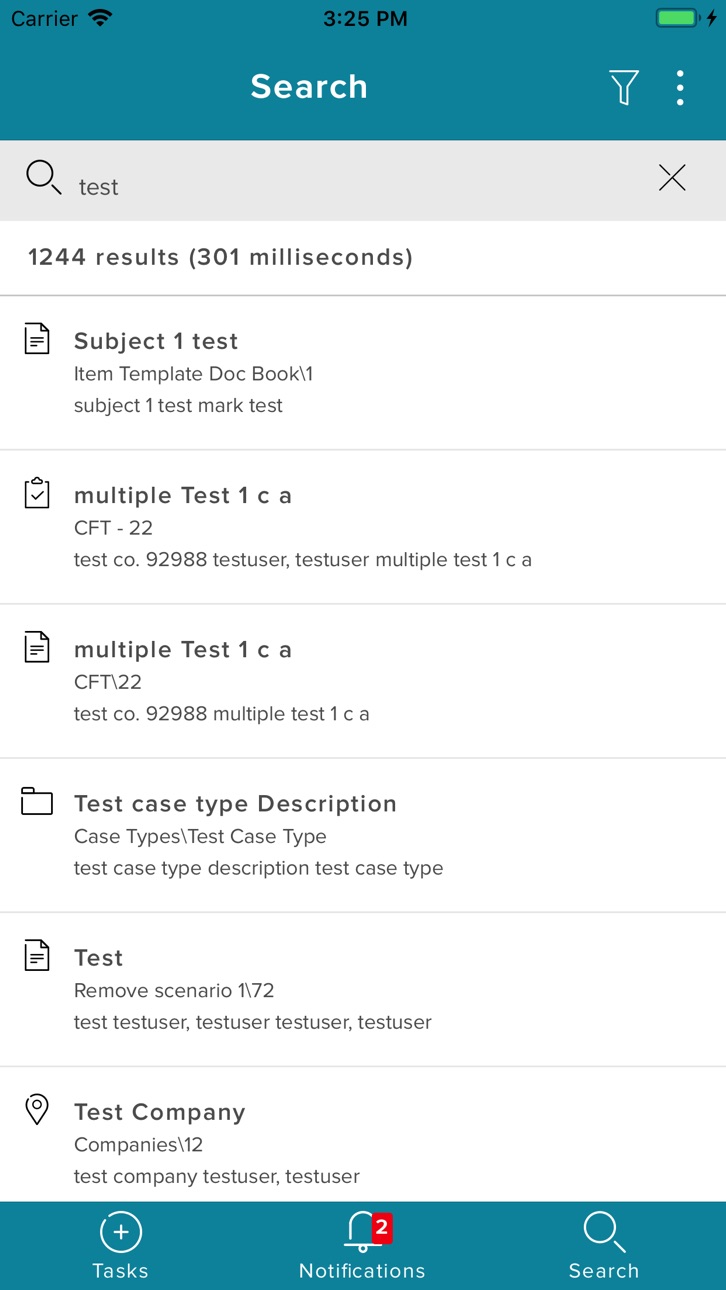726x1290 pixels.
Task: Open the 'Subject 1 test' result
Action: tap(363, 373)
